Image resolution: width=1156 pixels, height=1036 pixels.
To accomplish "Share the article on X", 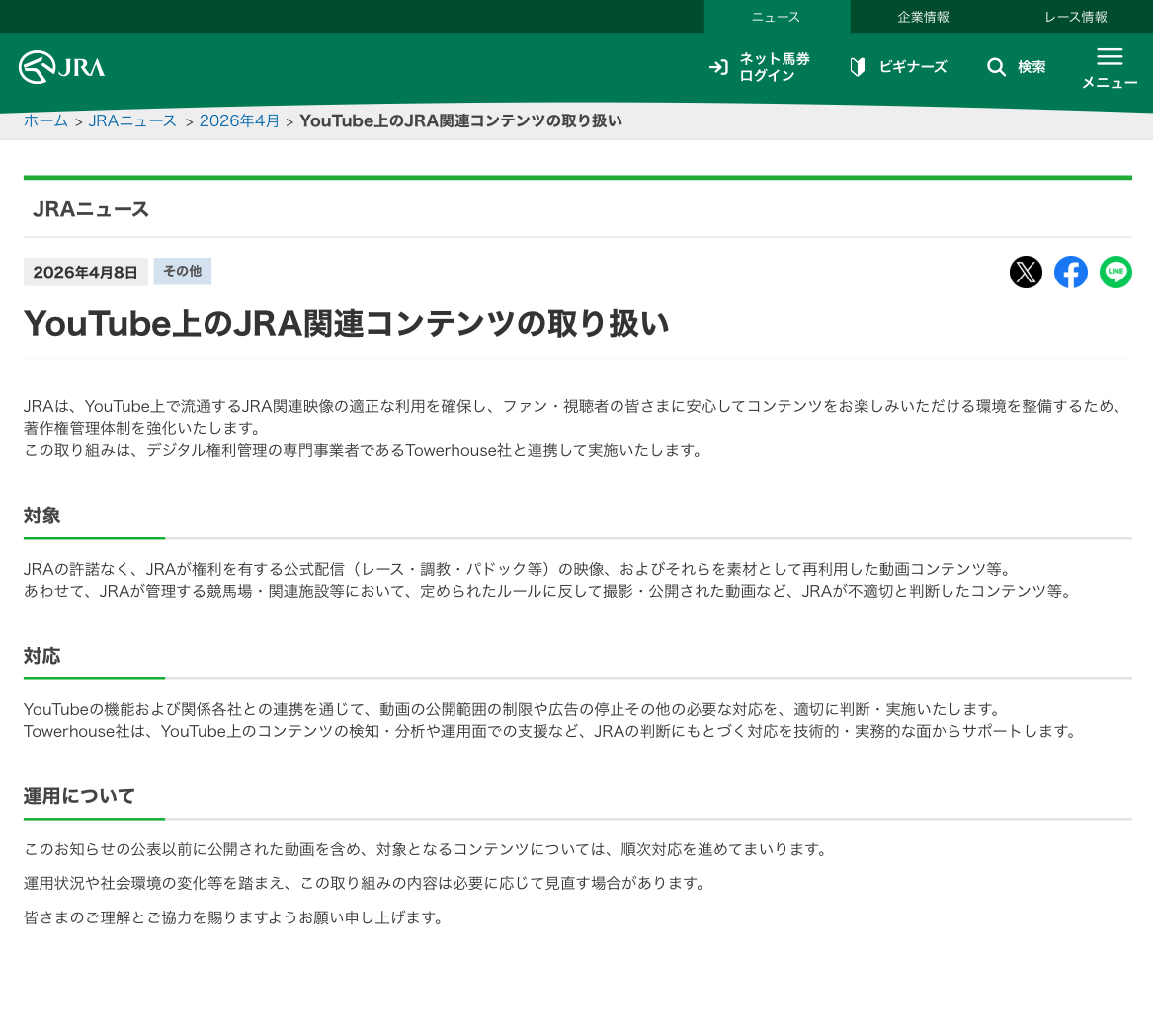I will click(1026, 273).
